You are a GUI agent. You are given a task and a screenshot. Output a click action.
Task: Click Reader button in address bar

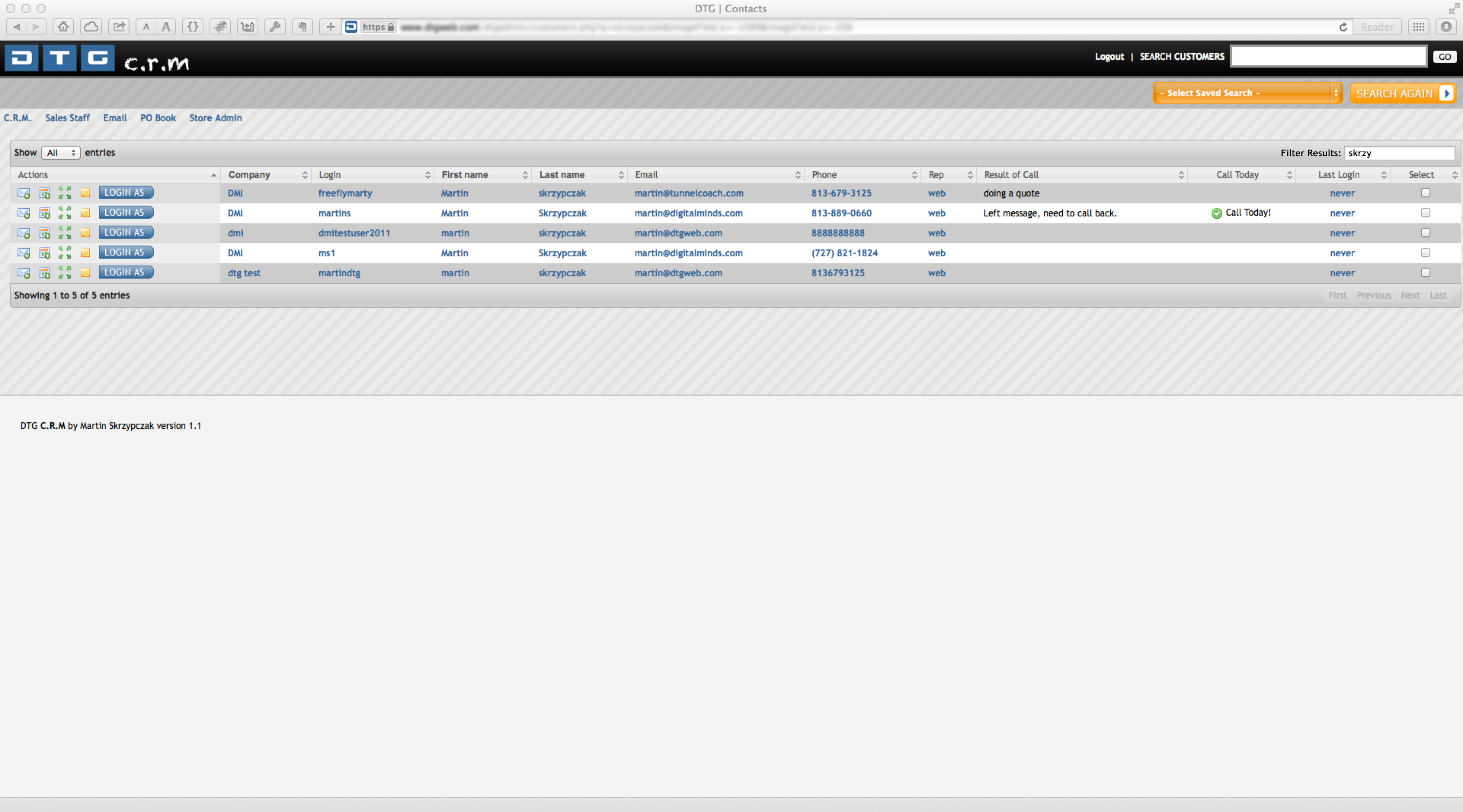click(x=1377, y=27)
